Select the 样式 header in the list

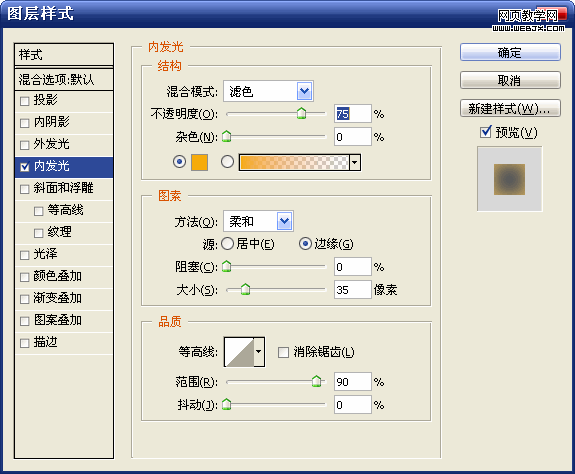[x=64, y=55]
